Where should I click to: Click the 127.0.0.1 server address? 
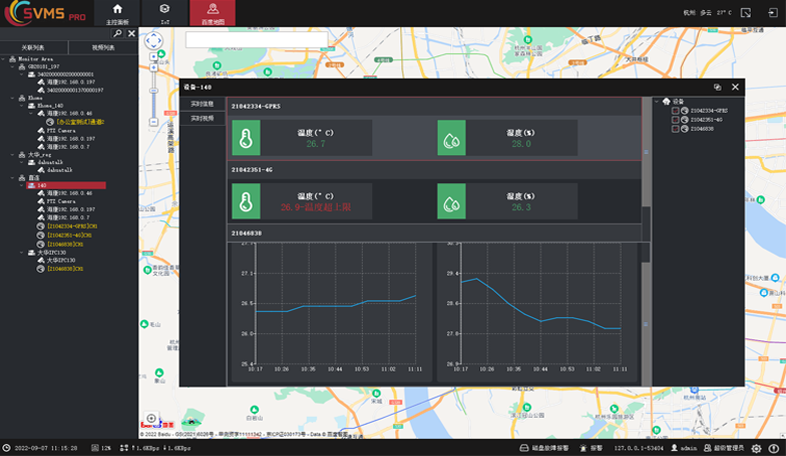coord(638,448)
